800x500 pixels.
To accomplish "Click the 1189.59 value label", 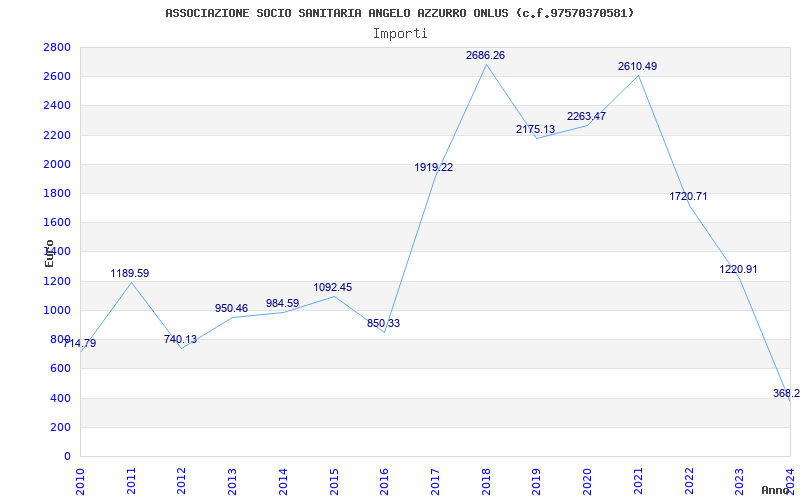I will tap(130, 273).
